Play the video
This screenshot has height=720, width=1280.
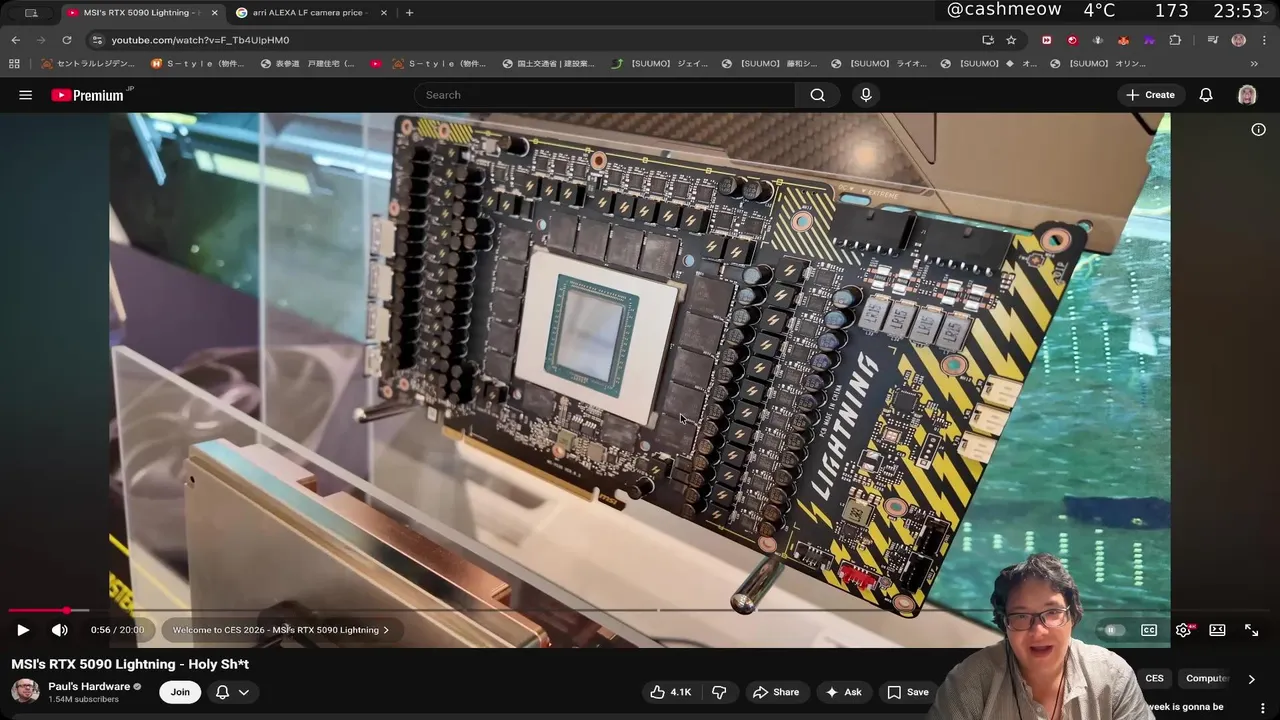[x=23, y=630]
